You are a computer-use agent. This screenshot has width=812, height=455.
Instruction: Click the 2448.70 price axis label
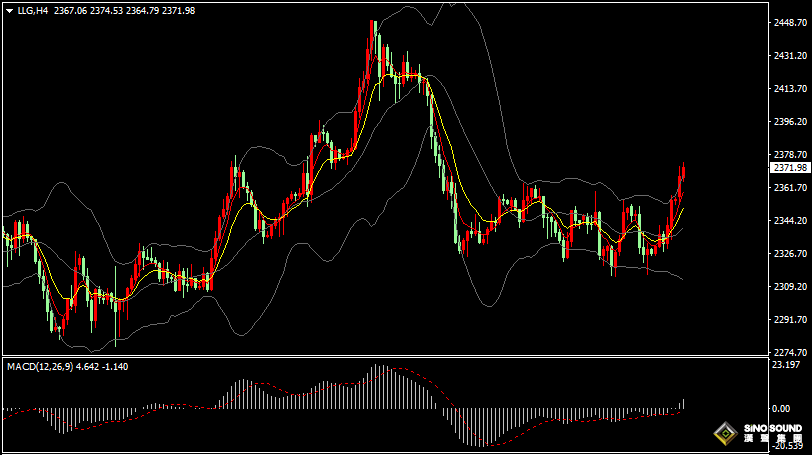[x=790, y=23]
